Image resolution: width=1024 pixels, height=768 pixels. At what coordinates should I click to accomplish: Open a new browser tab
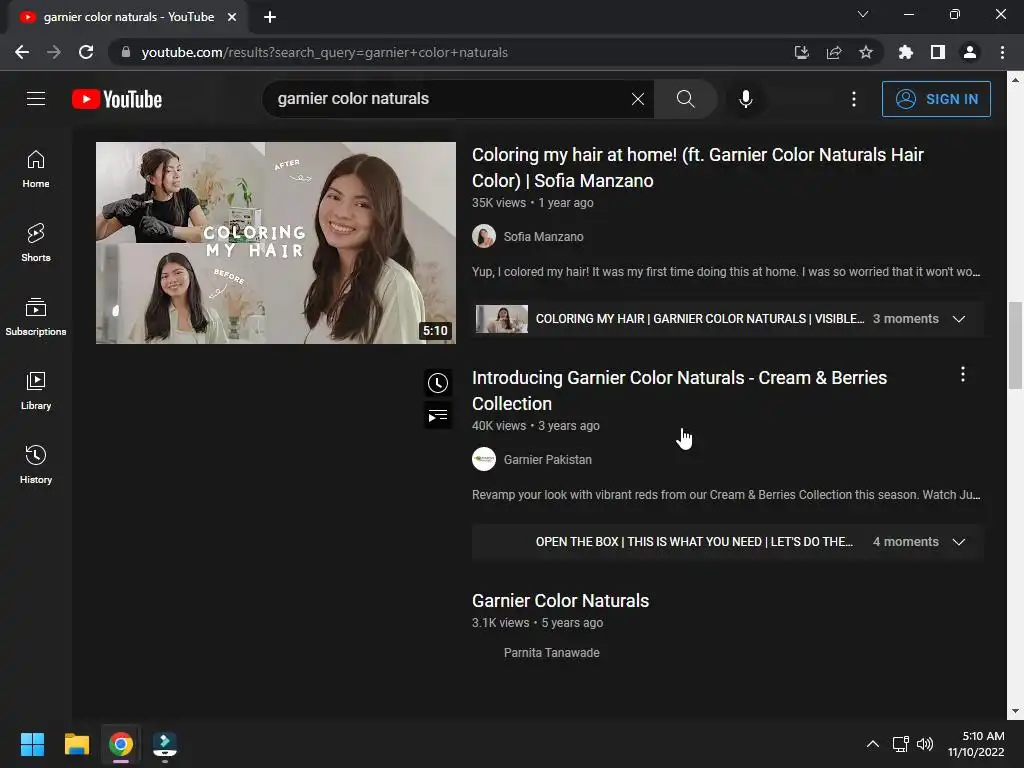pos(270,17)
